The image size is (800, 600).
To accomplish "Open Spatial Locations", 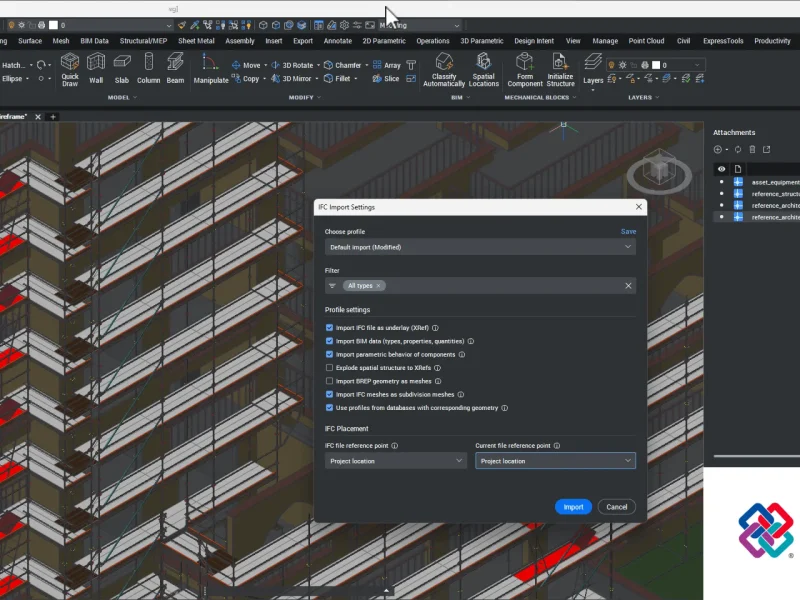I will [484, 70].
